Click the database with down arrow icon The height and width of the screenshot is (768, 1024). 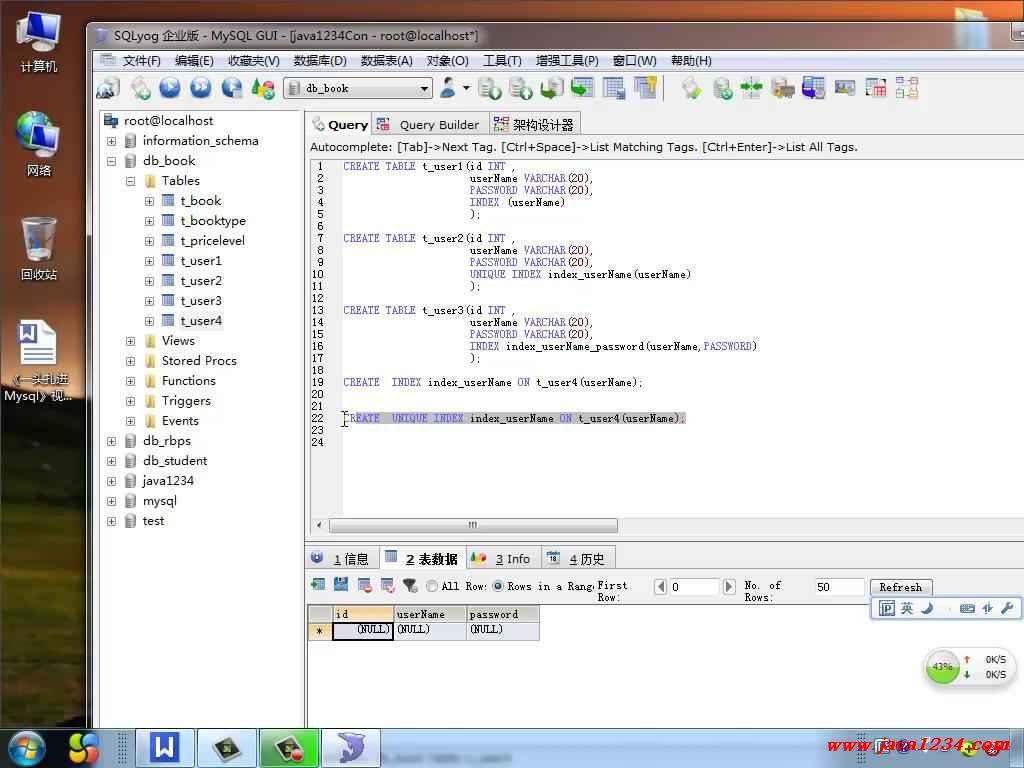[489, 88]
